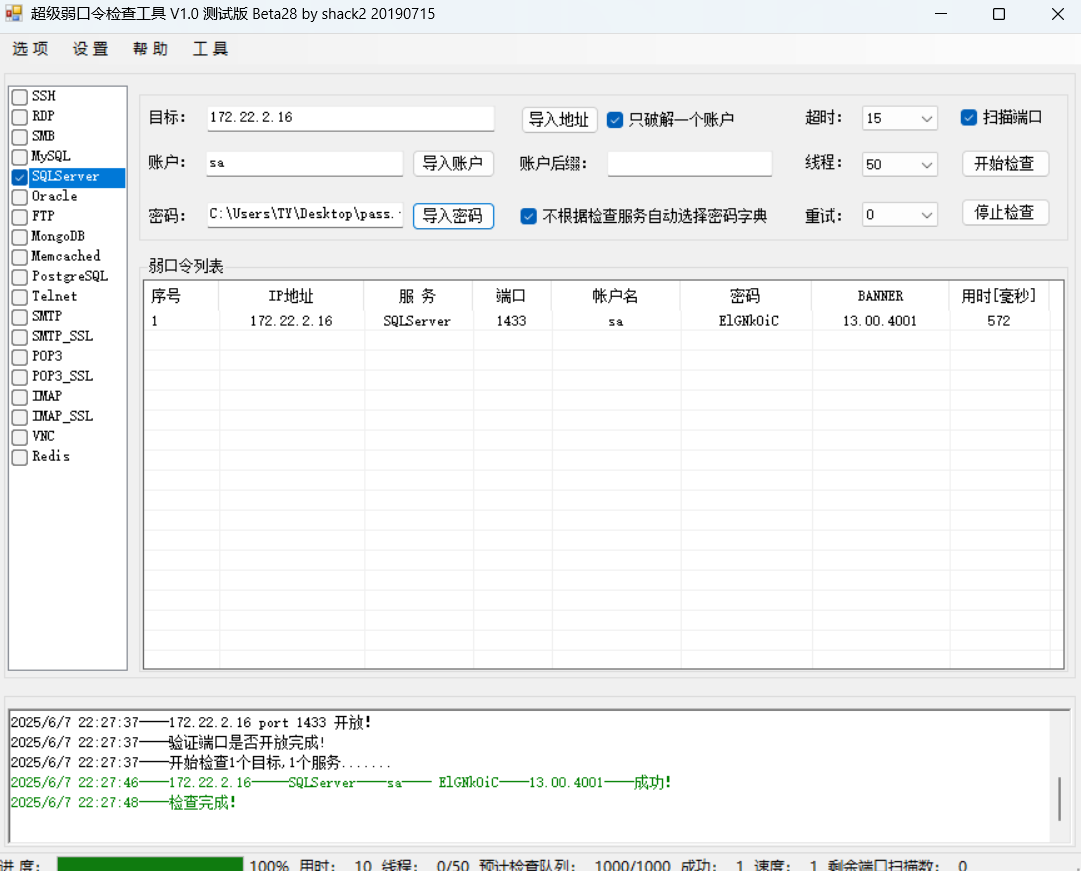Tick the RDP service checkbox

20,117
